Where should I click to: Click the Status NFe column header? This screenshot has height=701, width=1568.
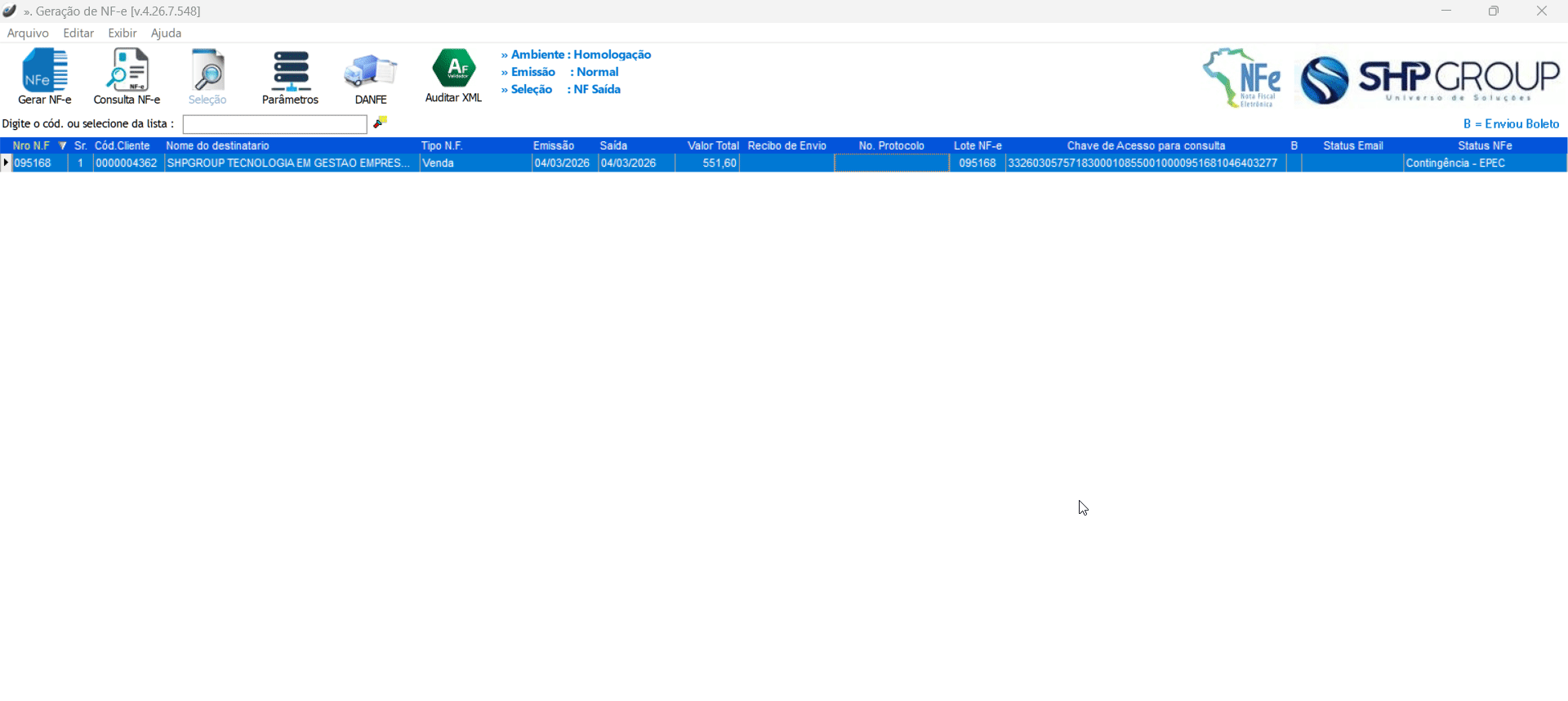click(x=1485, y=145)
